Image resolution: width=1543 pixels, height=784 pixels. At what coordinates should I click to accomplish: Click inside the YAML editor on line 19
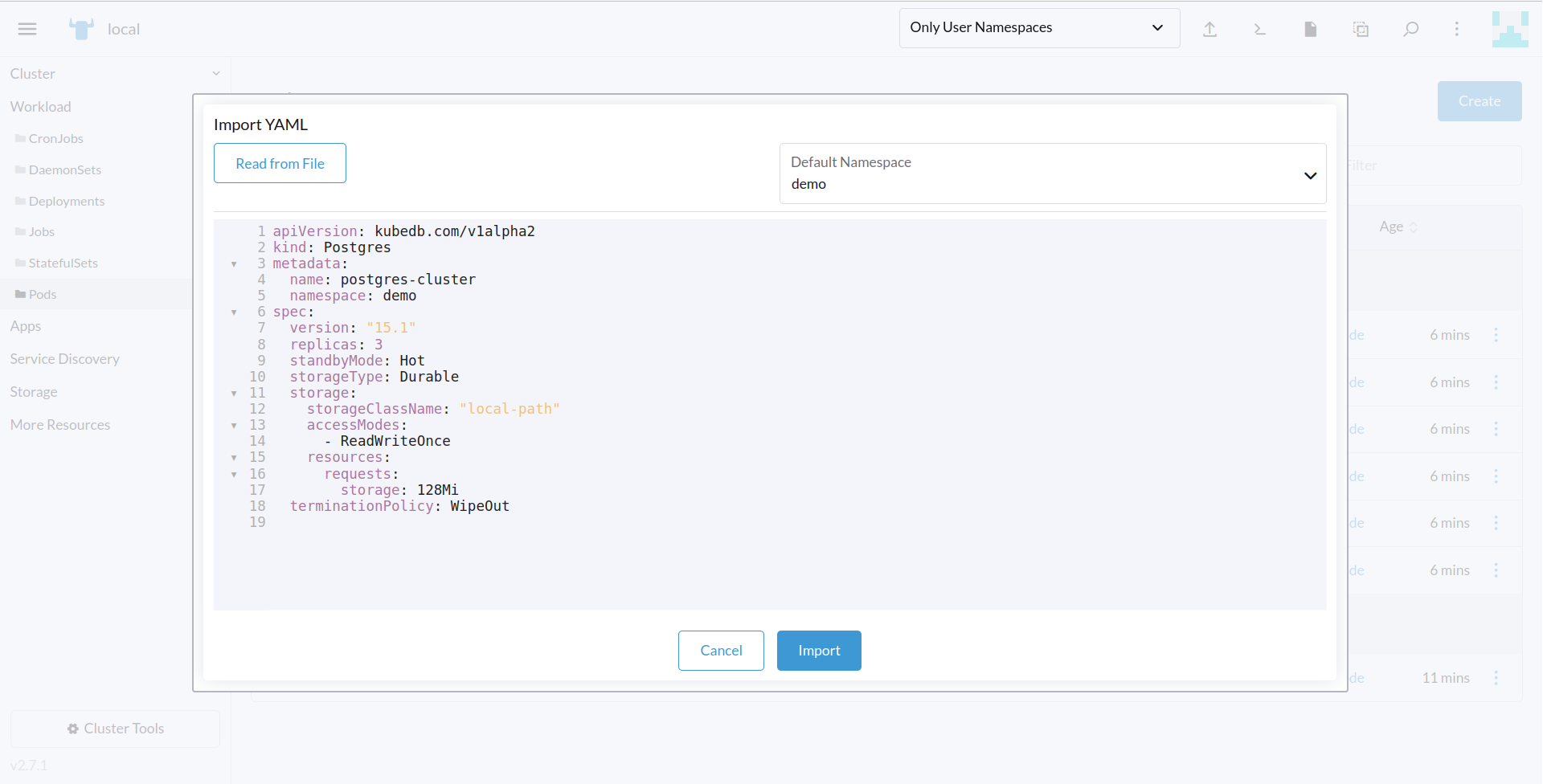point(482,523)
